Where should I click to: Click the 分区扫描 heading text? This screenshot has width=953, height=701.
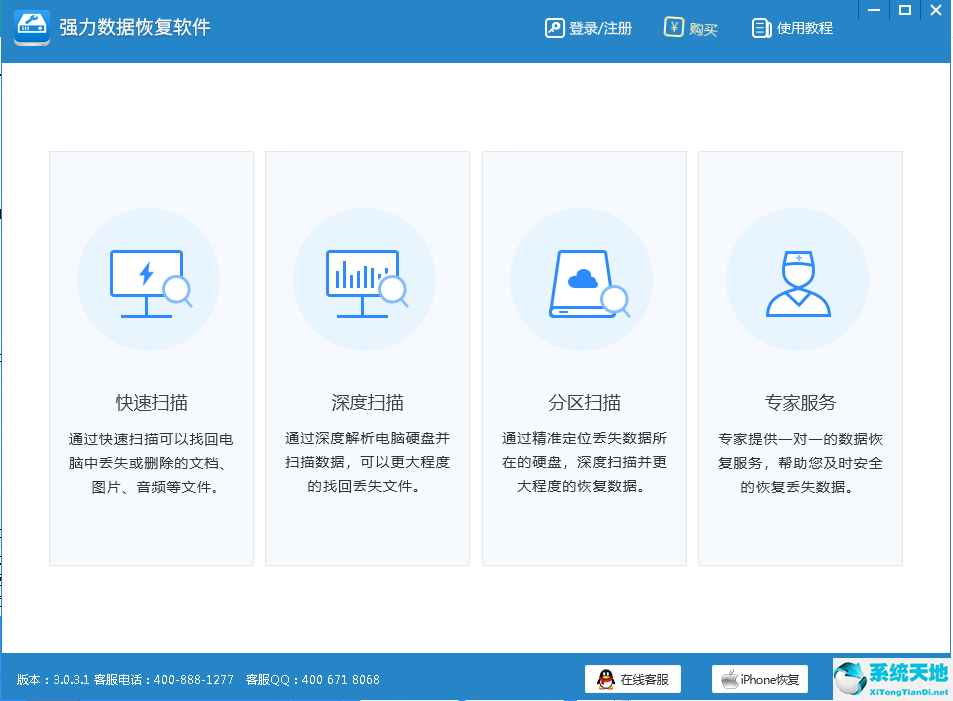584,402
